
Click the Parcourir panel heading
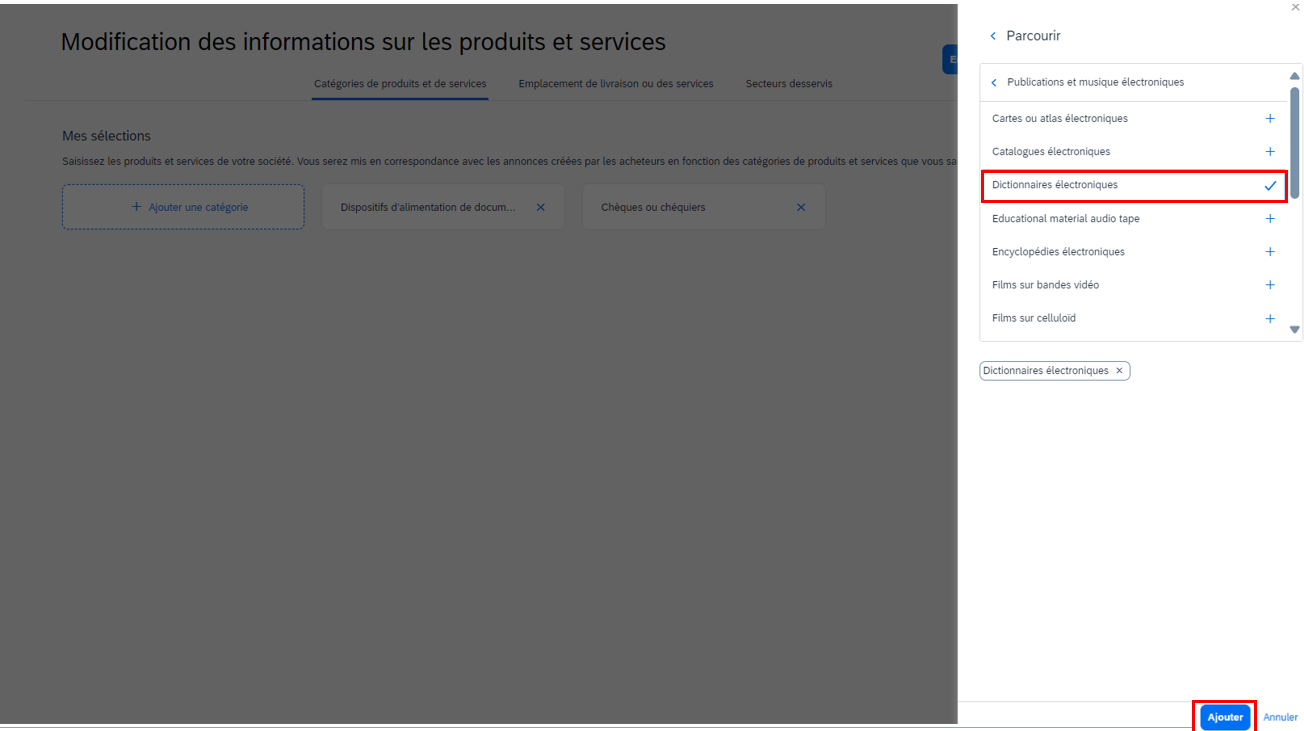click(1033, 36)
